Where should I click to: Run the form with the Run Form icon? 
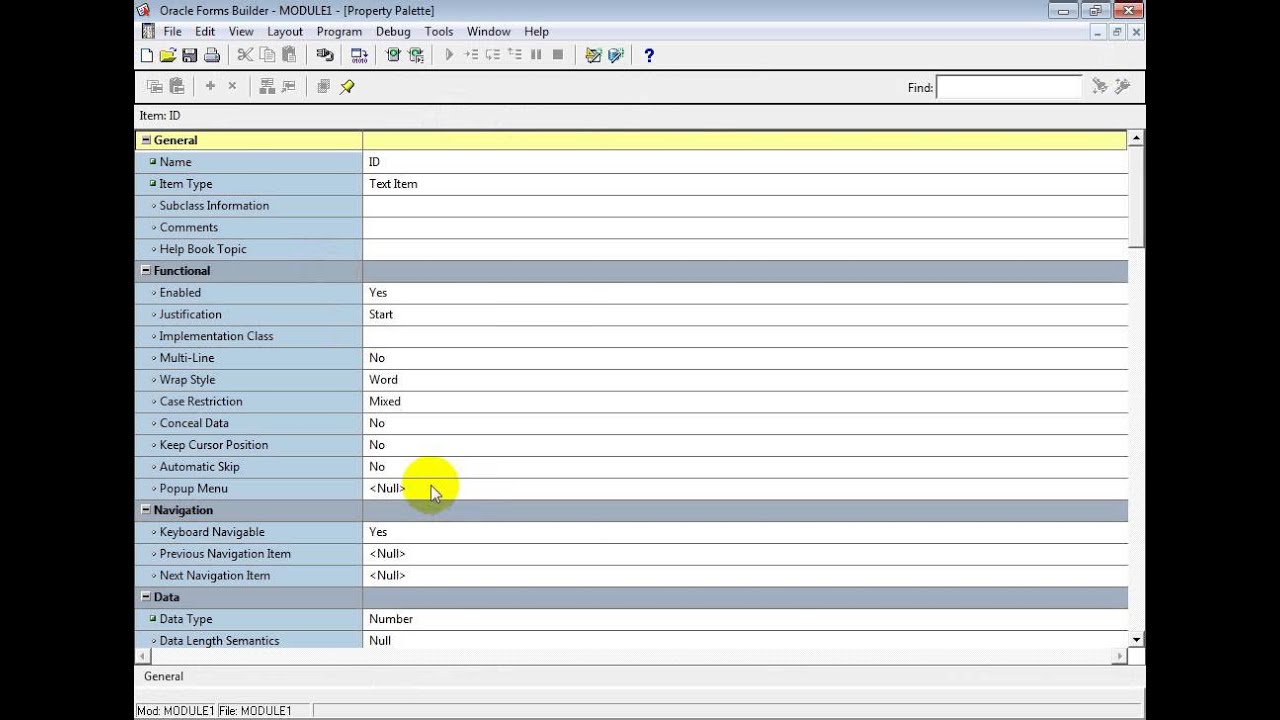coord(393,55)
